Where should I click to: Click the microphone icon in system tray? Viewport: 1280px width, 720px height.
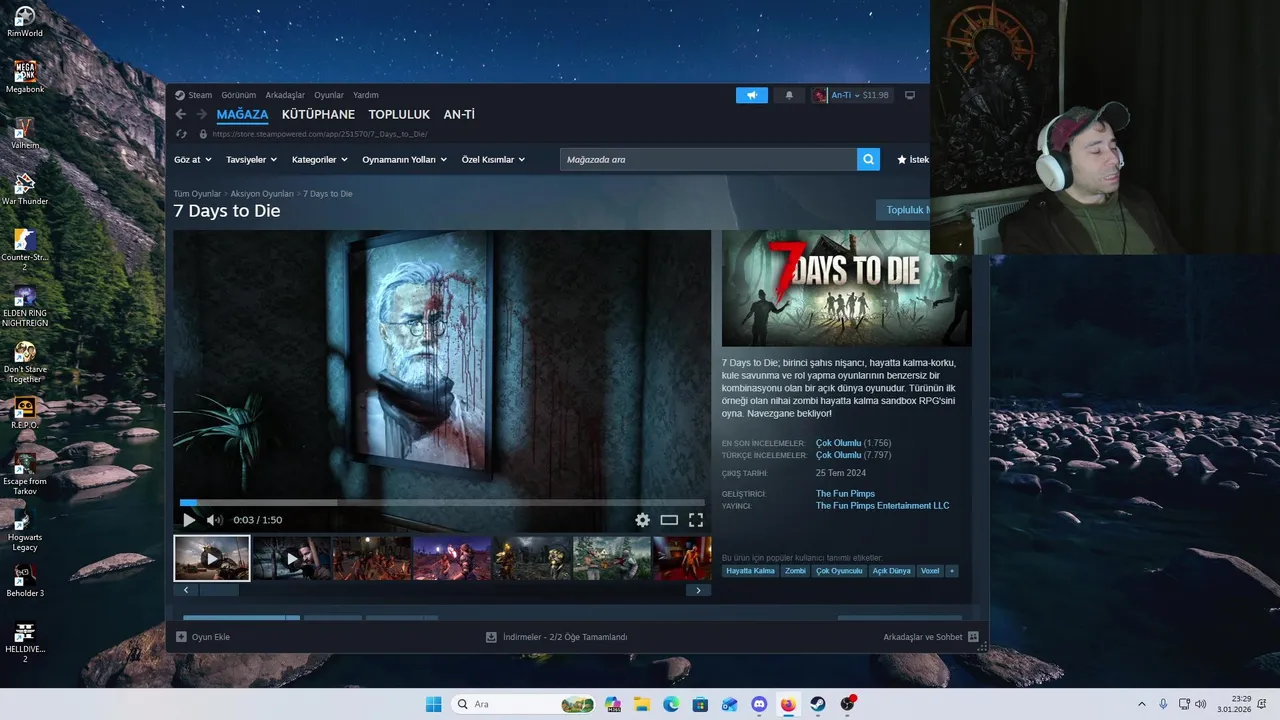[1162, 704]
